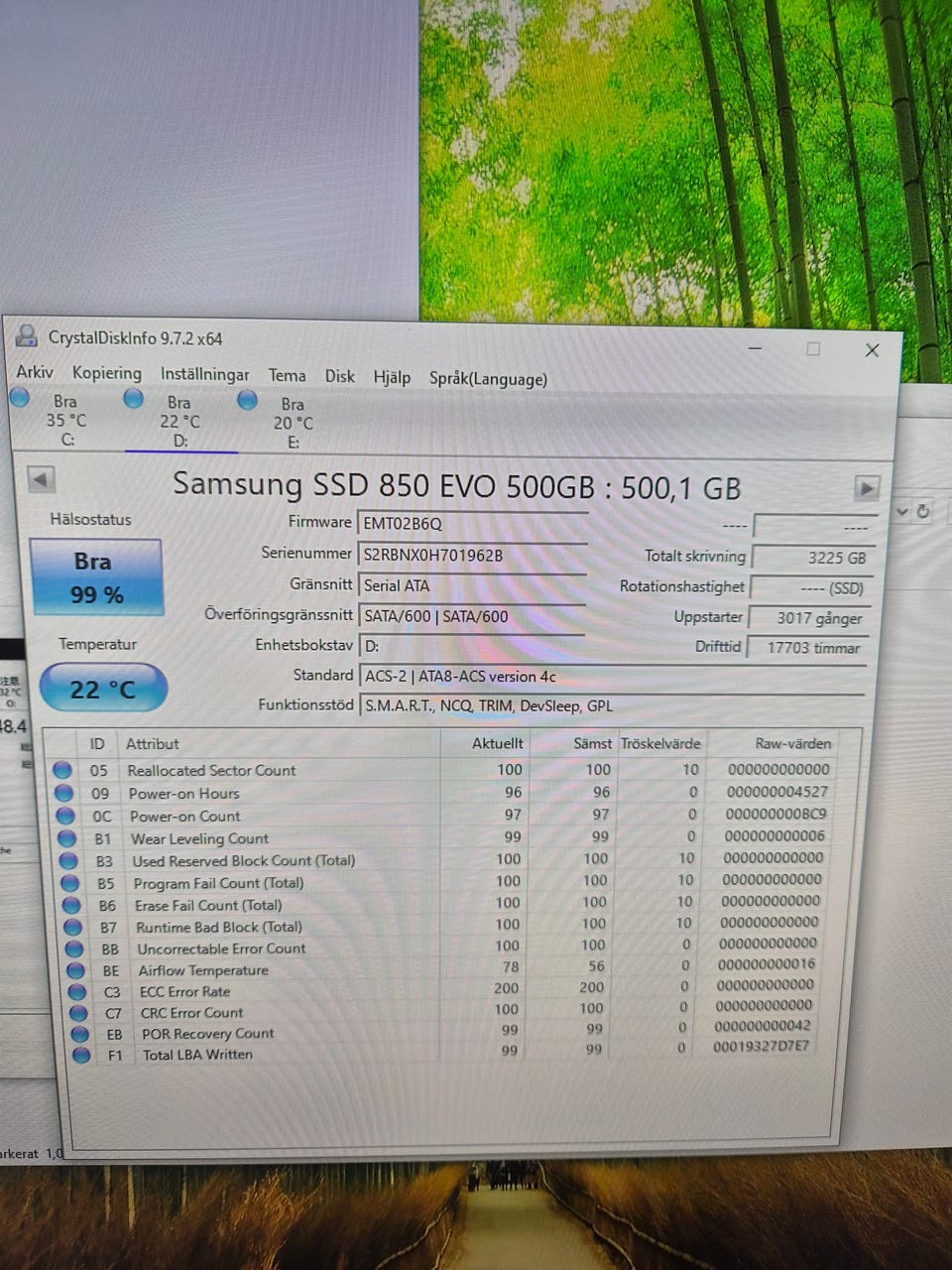Select the Reallocated Sector Count row text
This screenshot has width=952, height=1270.
pos(211,770)
